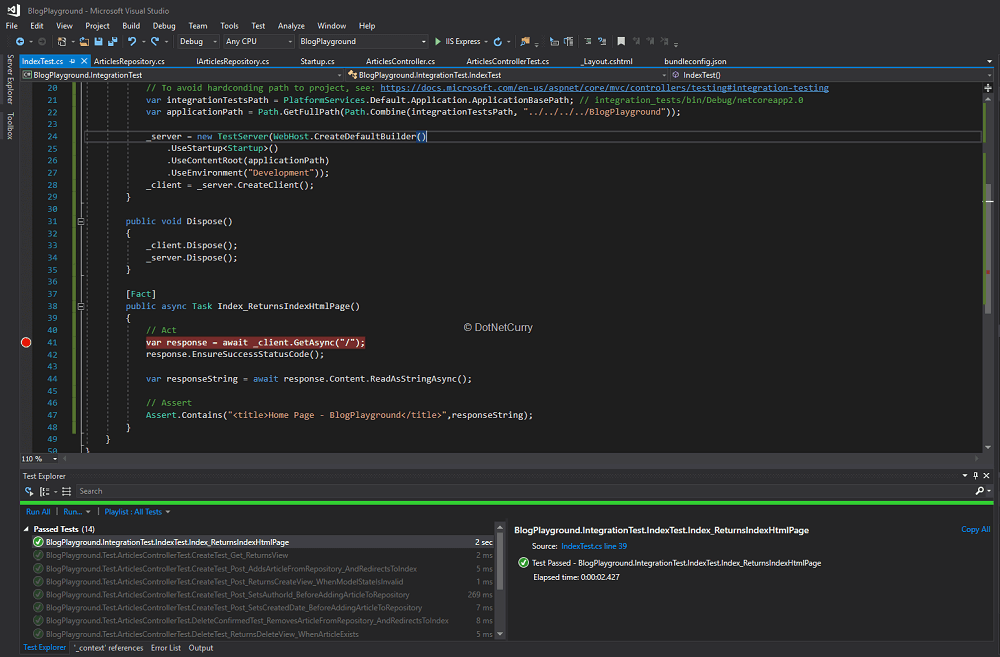This screenshot has width=1000, height=657.
Task: Close the IndexTest.cs tab
Action: tap(84, 61)
